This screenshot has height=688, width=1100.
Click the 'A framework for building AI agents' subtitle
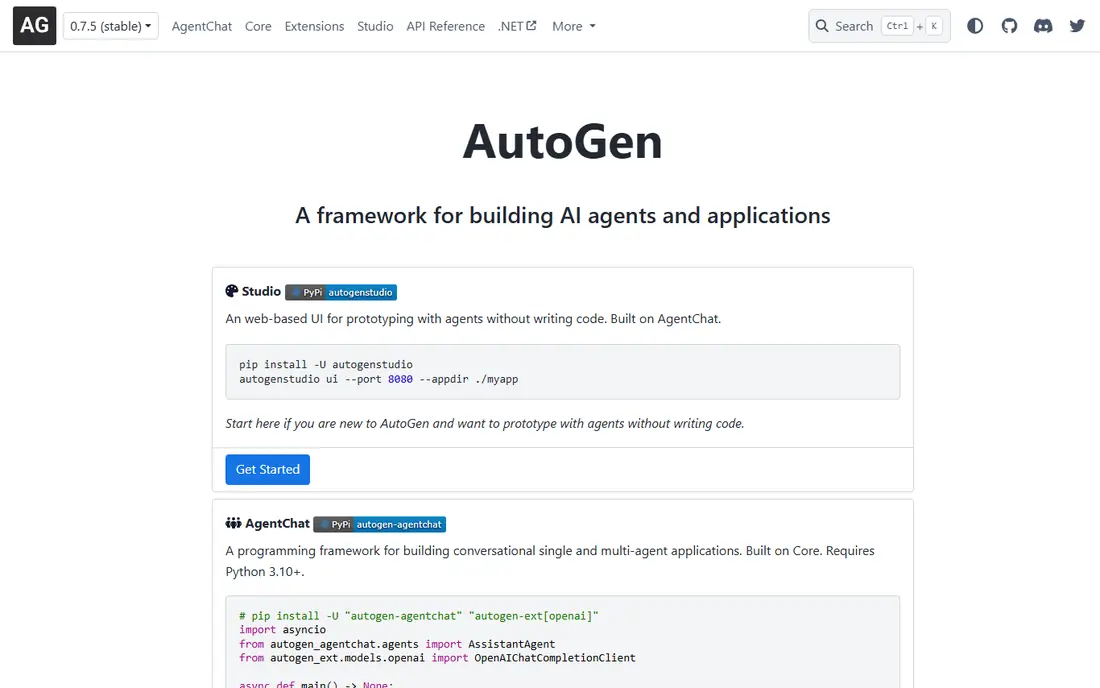[563, 215]
